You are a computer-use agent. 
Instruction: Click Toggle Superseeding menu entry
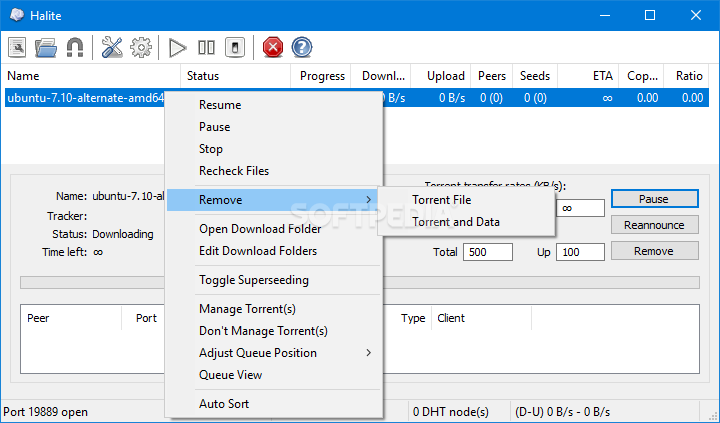pos(274,280)
